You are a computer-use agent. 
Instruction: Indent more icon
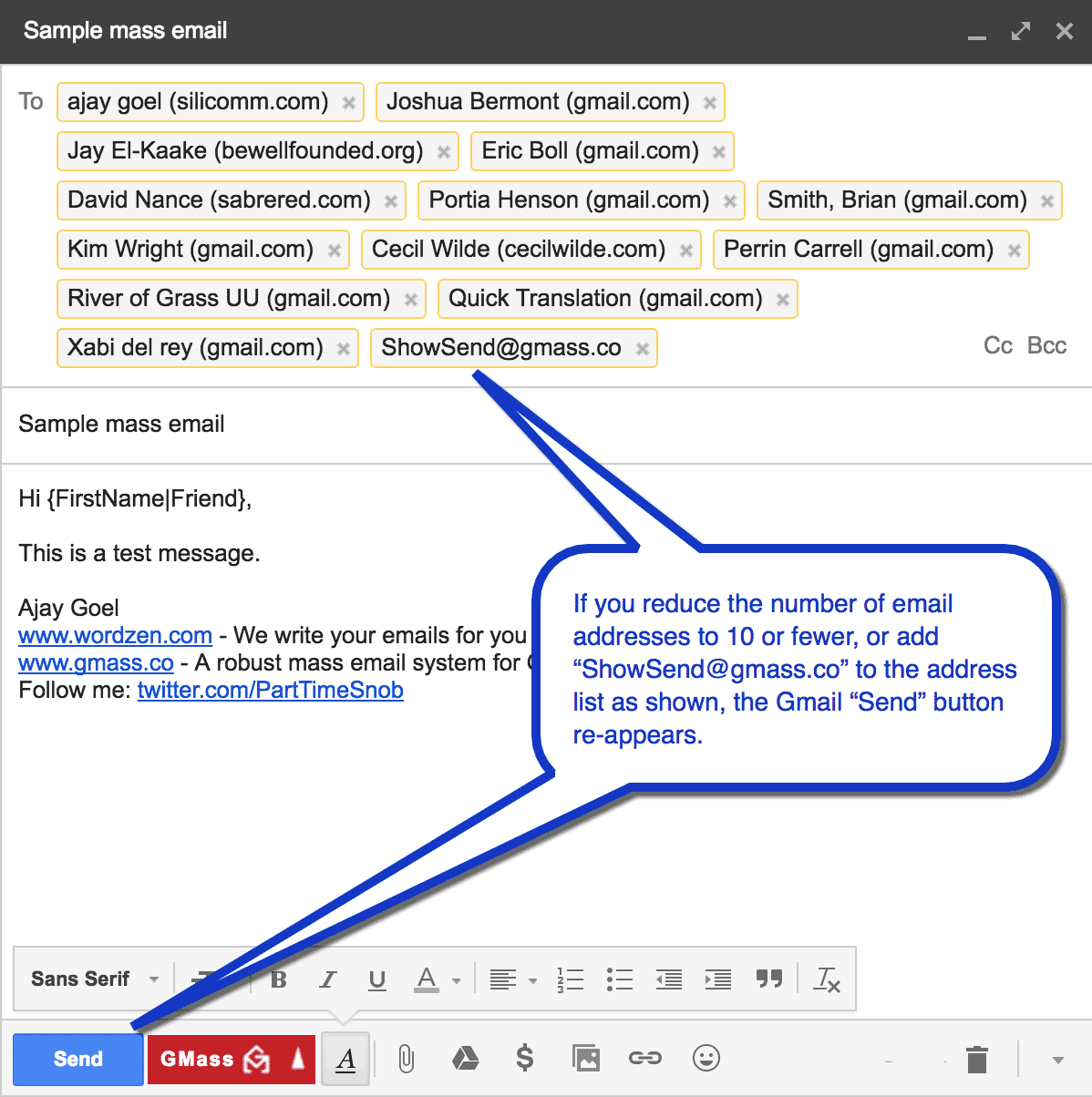pos(718,979)
